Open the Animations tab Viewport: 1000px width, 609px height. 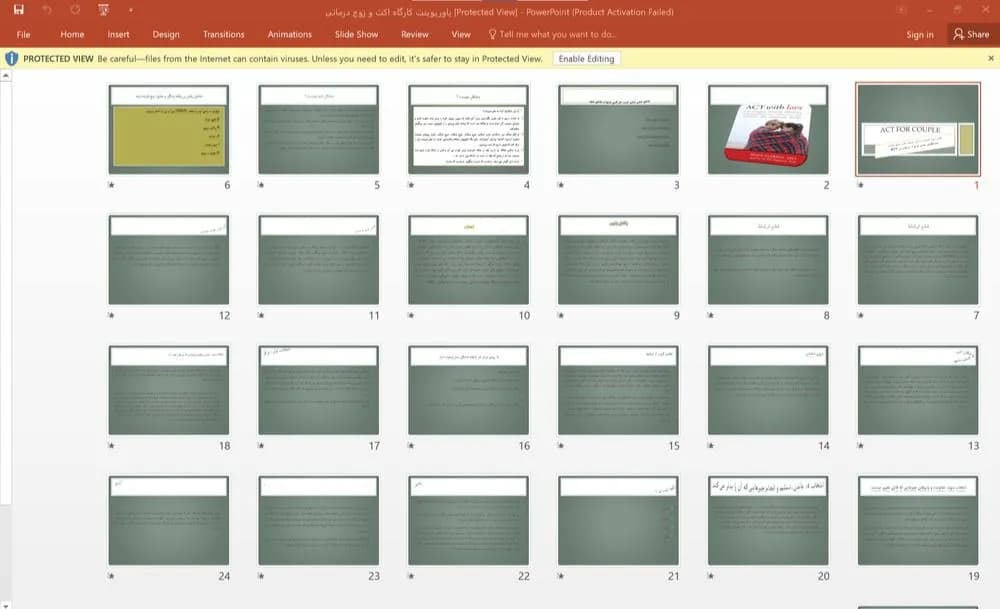coord(290,34)
